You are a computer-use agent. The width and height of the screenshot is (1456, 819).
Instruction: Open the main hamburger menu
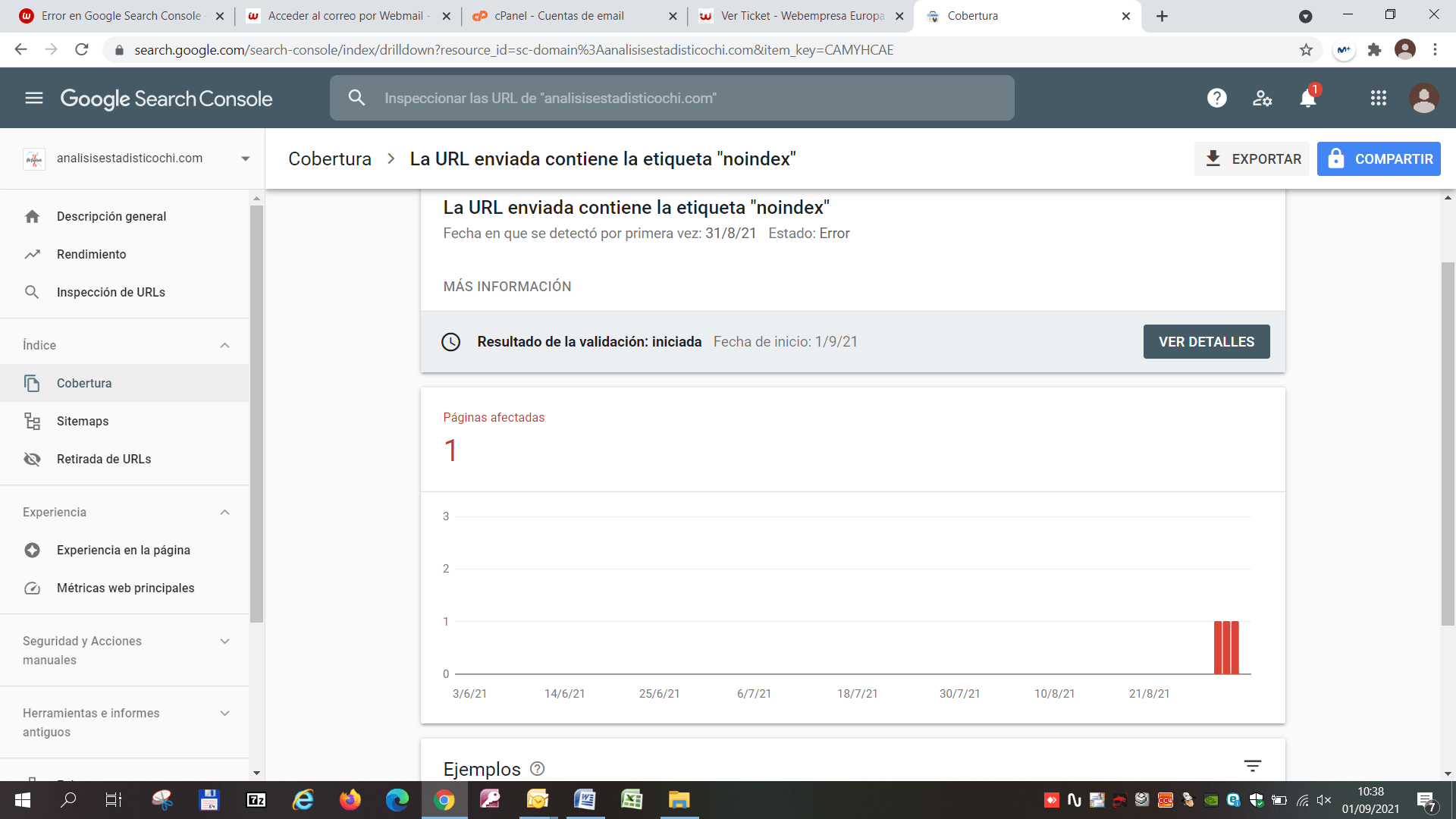(x=34, y=98)
